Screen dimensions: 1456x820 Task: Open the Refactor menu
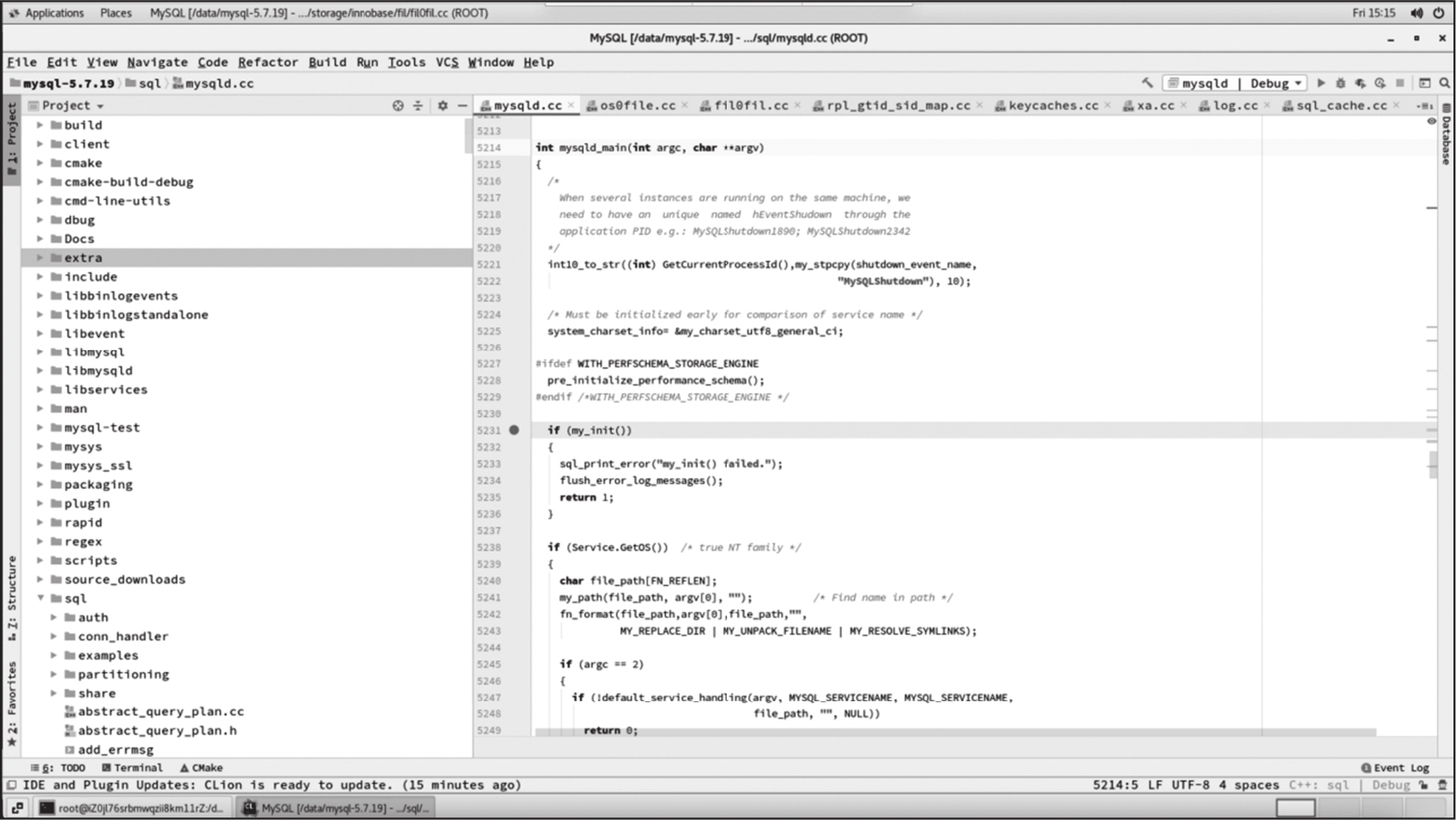click(267, 62)
